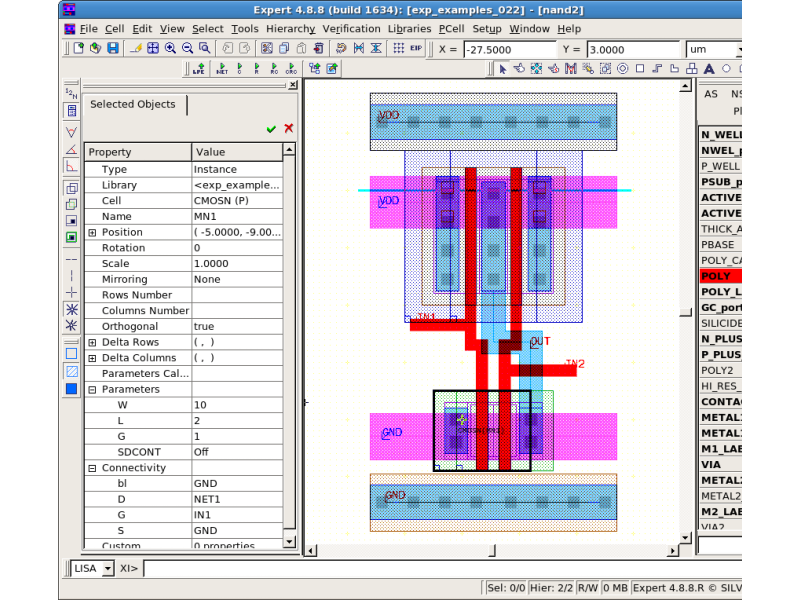Viewport: 800px width, 600px height.
Task: Switch to the Selected Objects tab
Action: coord(132,104)
